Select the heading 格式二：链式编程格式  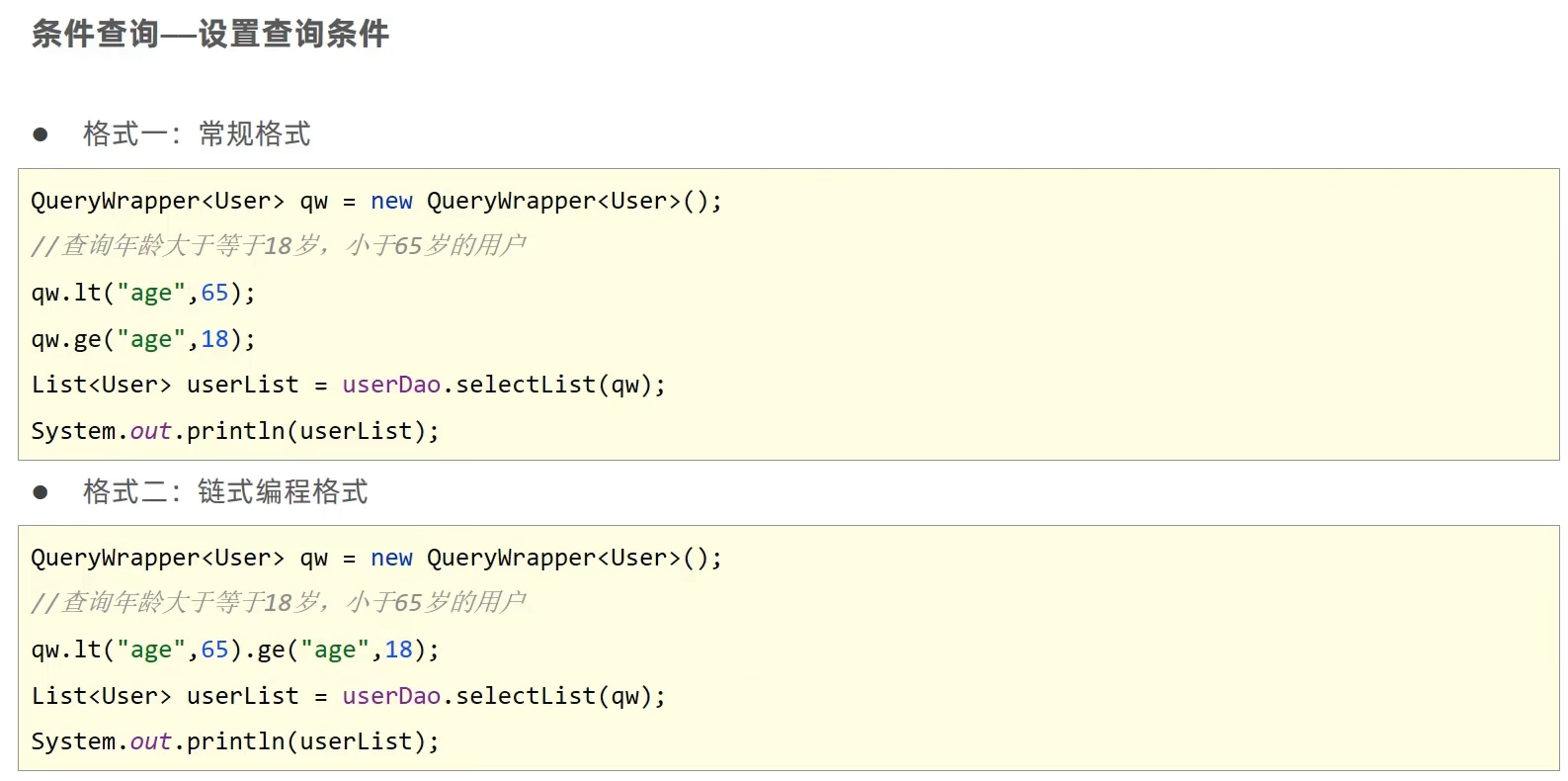click(225, 491)
